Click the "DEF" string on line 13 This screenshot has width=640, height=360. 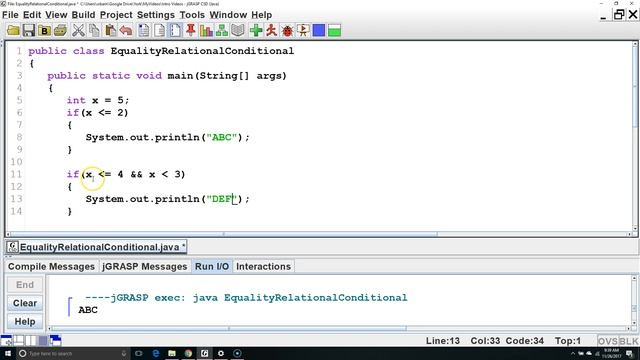[221, 199]
